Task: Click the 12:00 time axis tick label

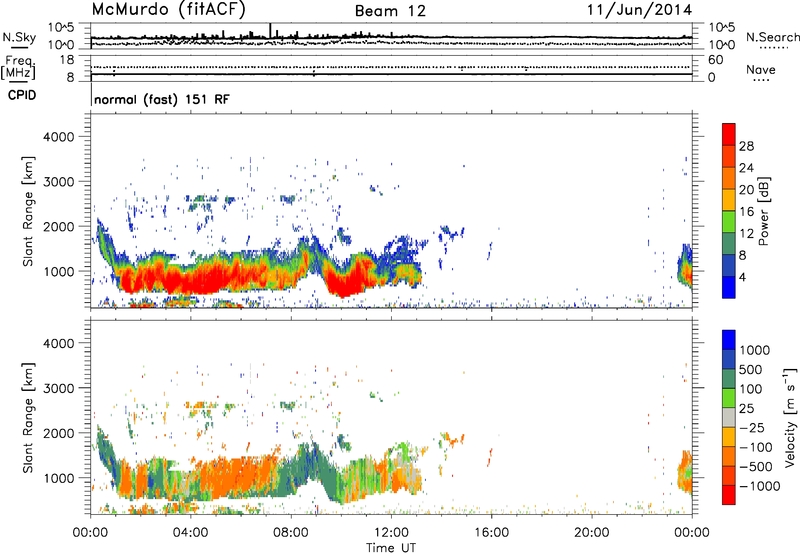Action: click(x=391, y=533)
